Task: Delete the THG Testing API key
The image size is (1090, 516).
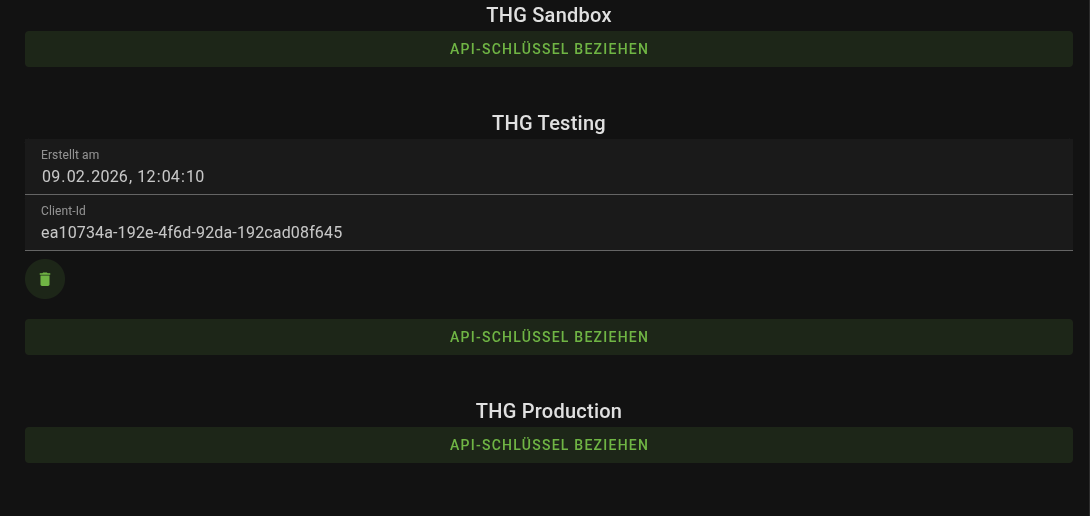Action: tap(45, 279)
